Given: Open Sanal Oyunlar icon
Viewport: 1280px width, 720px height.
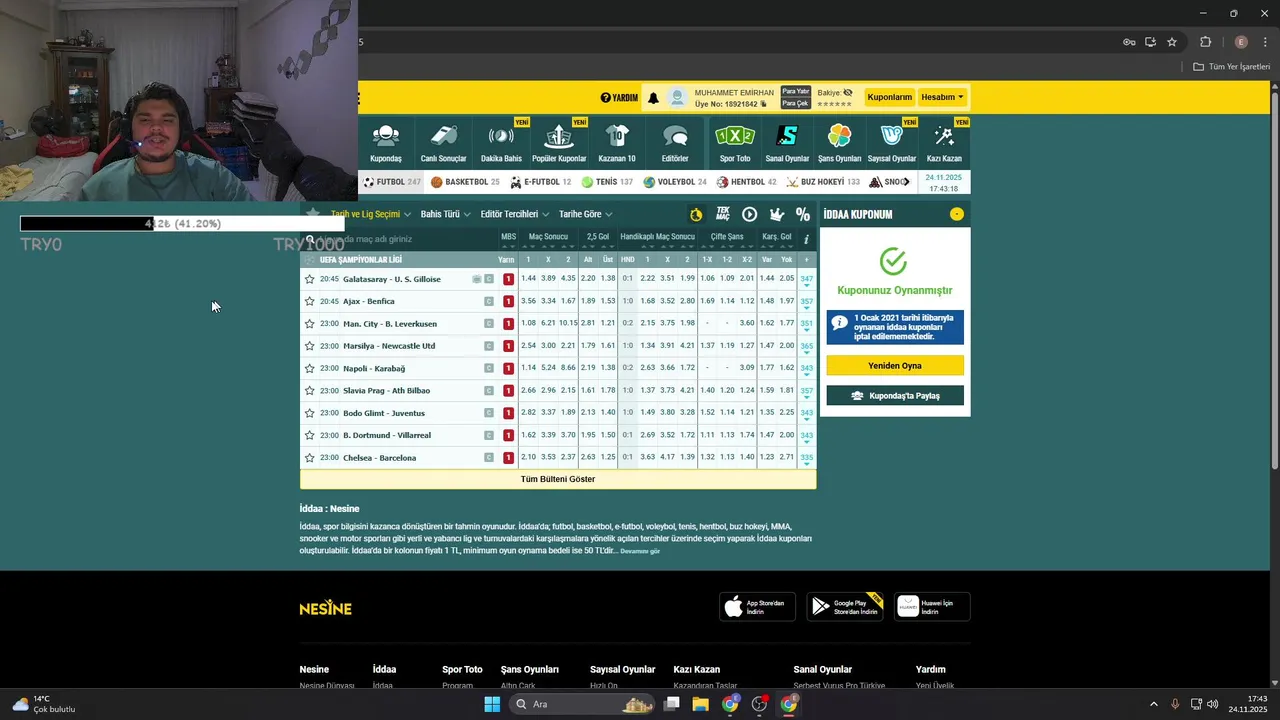Looking at the screenshot, I should click(787, 136).
